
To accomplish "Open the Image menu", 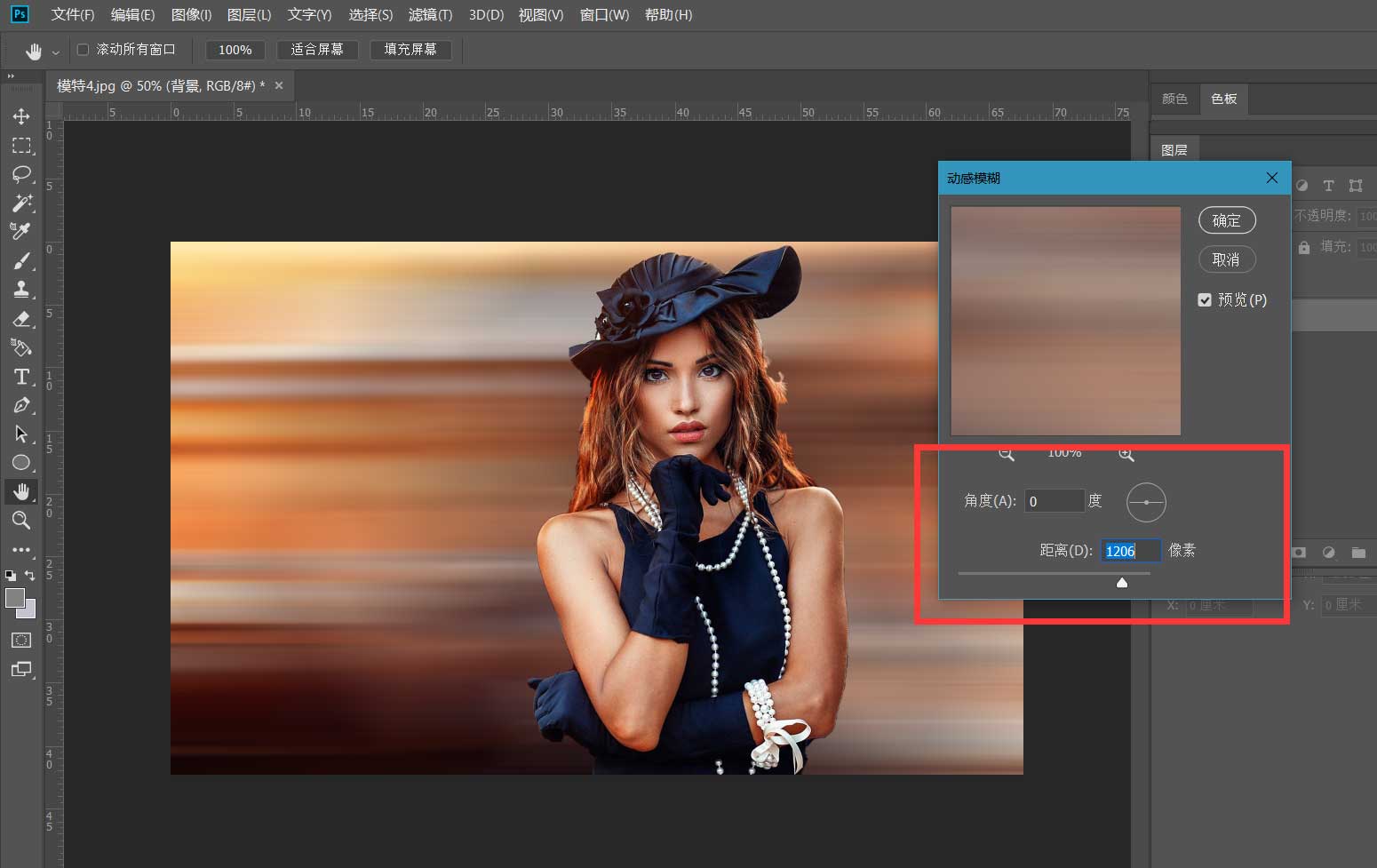I will tap(191, 15).
